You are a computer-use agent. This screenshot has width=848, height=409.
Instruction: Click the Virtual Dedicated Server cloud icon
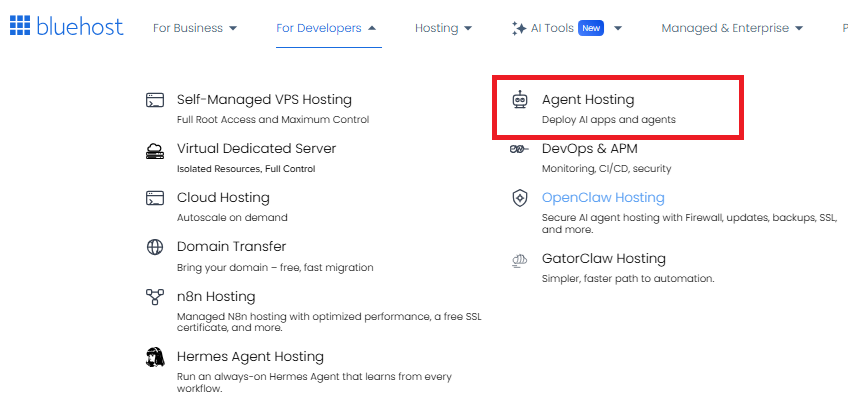(x=155, y=150)
